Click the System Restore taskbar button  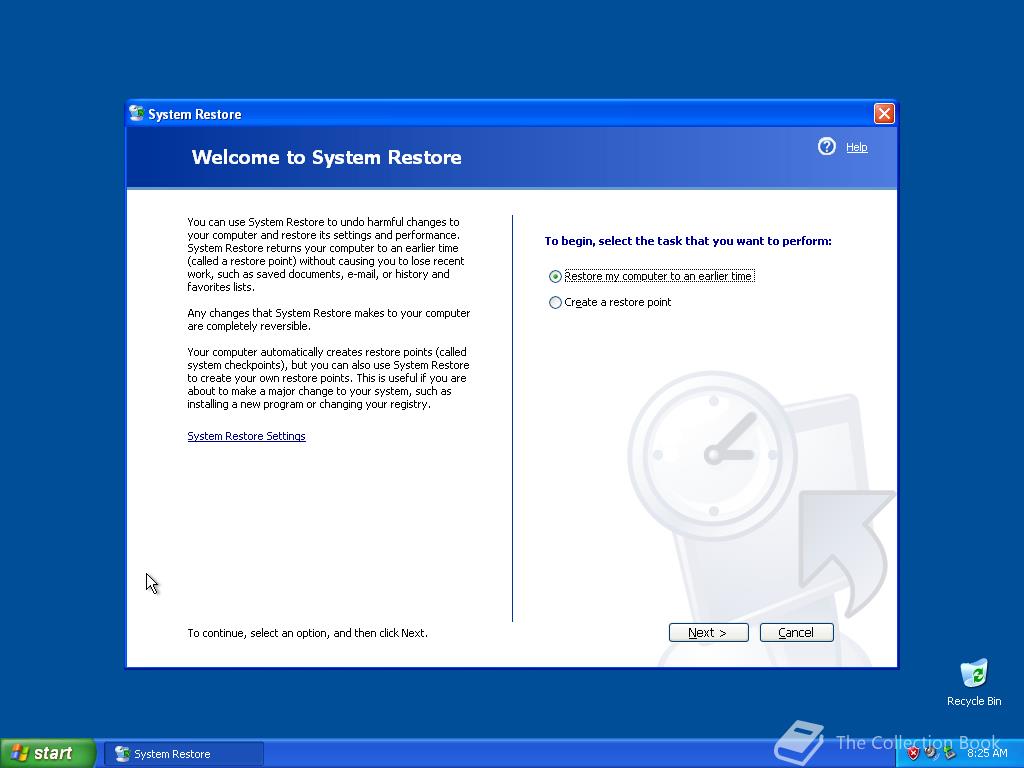tap(184, 754)
